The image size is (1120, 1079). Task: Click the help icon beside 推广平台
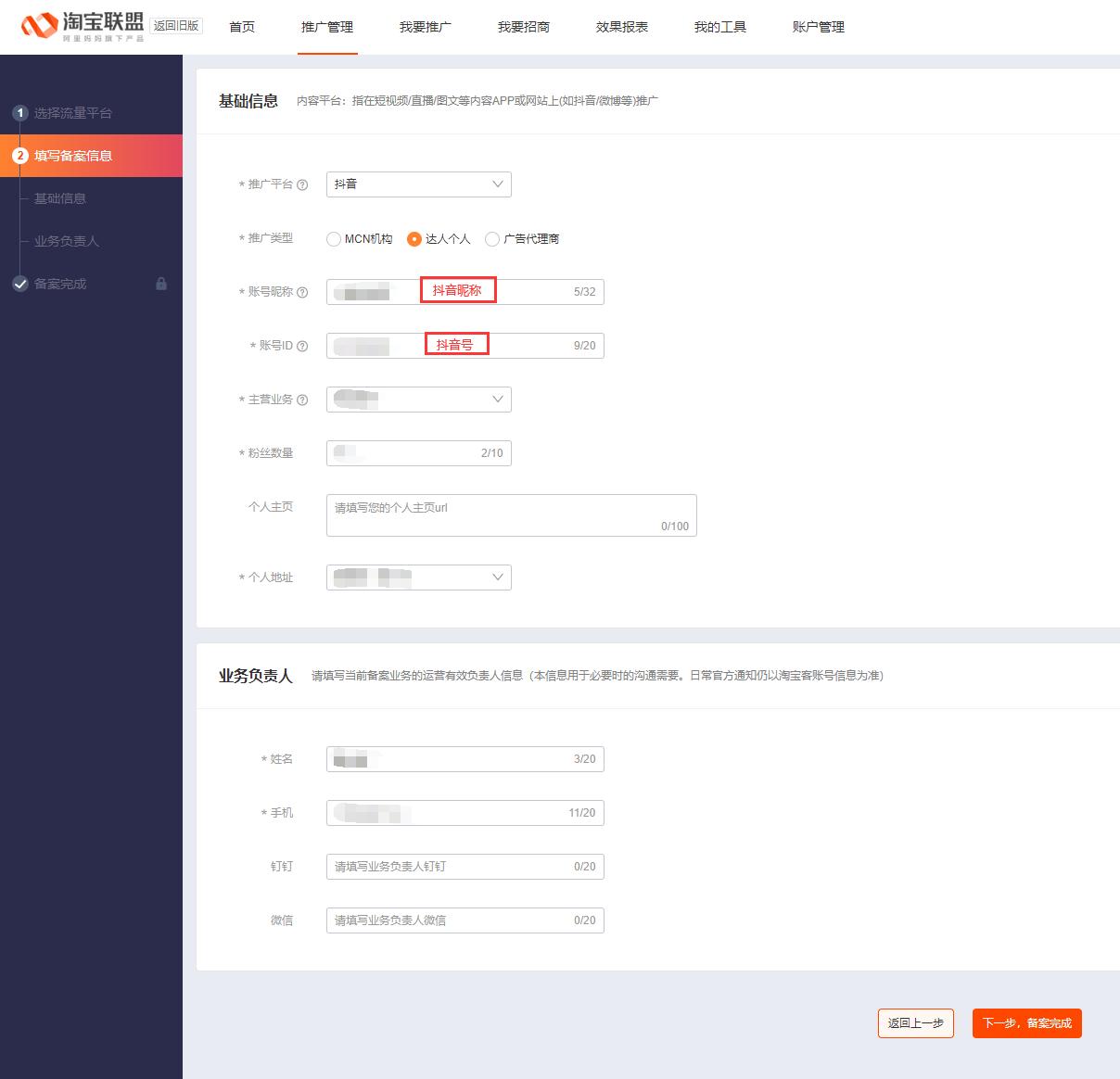[304, 184]
